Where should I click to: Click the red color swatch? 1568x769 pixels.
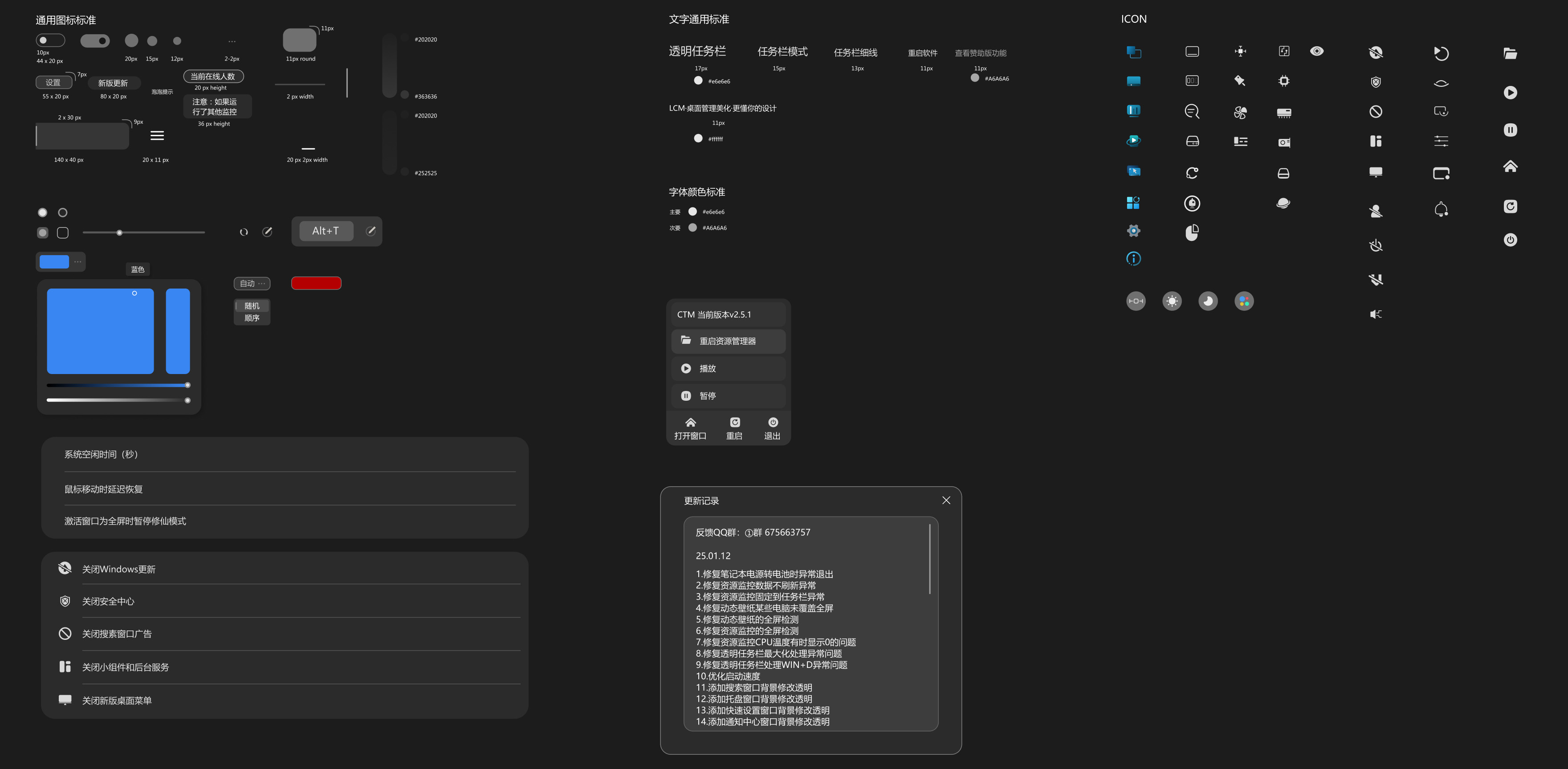pos(316,283)
